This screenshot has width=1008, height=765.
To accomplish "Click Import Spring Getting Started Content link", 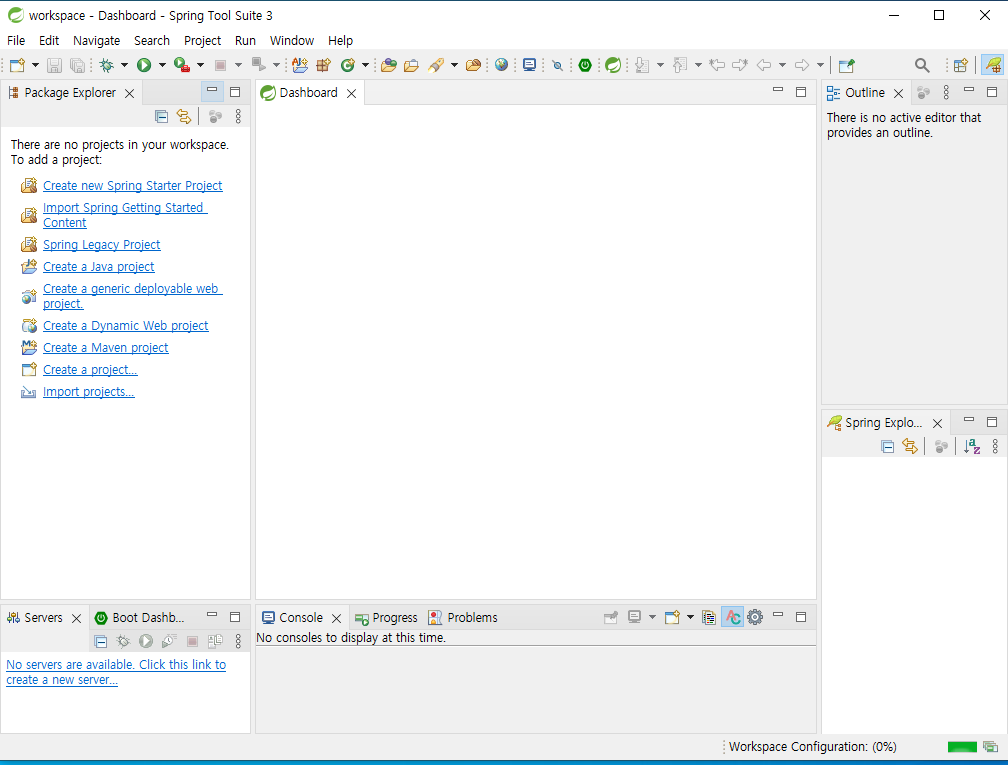I will coord(125,215).
